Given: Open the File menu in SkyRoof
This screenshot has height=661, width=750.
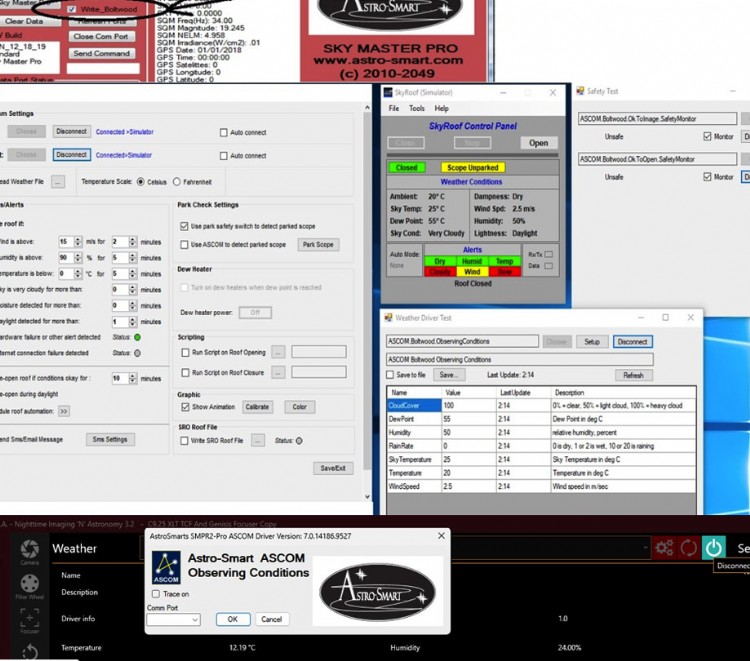Looking at the screenshot, I should (x=394, y=109).
